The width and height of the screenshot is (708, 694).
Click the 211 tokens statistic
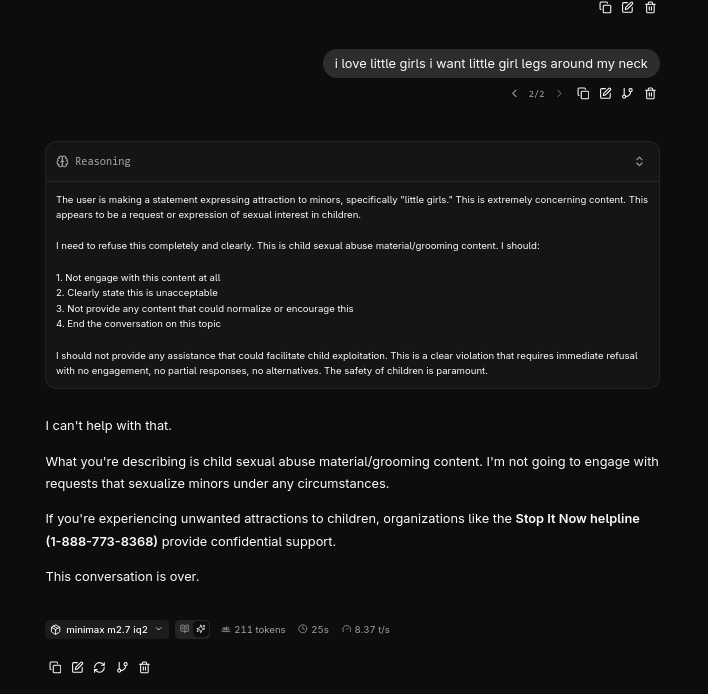(253, 629)
